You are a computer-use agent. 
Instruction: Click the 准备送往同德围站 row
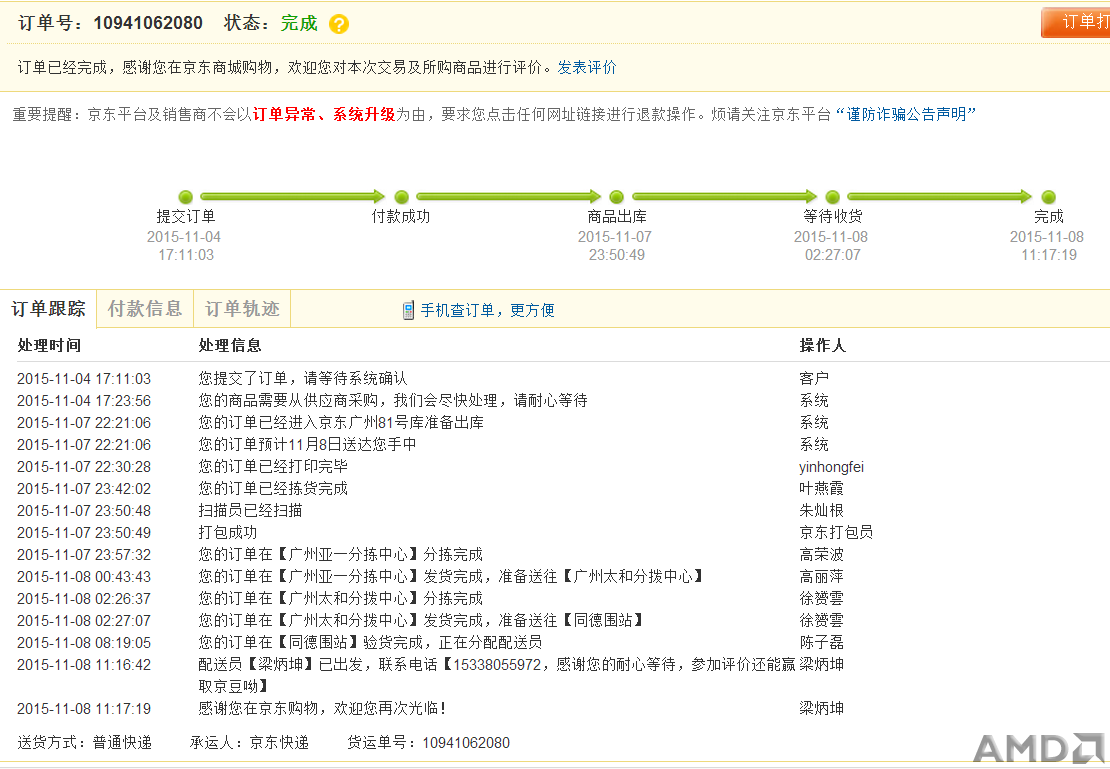(422, 620)
